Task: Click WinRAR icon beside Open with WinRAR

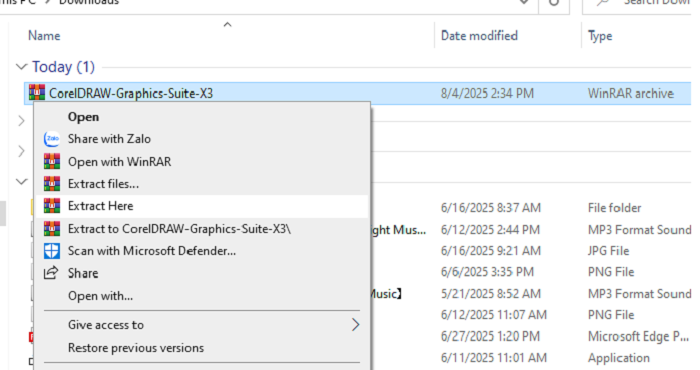Action: 52,162
